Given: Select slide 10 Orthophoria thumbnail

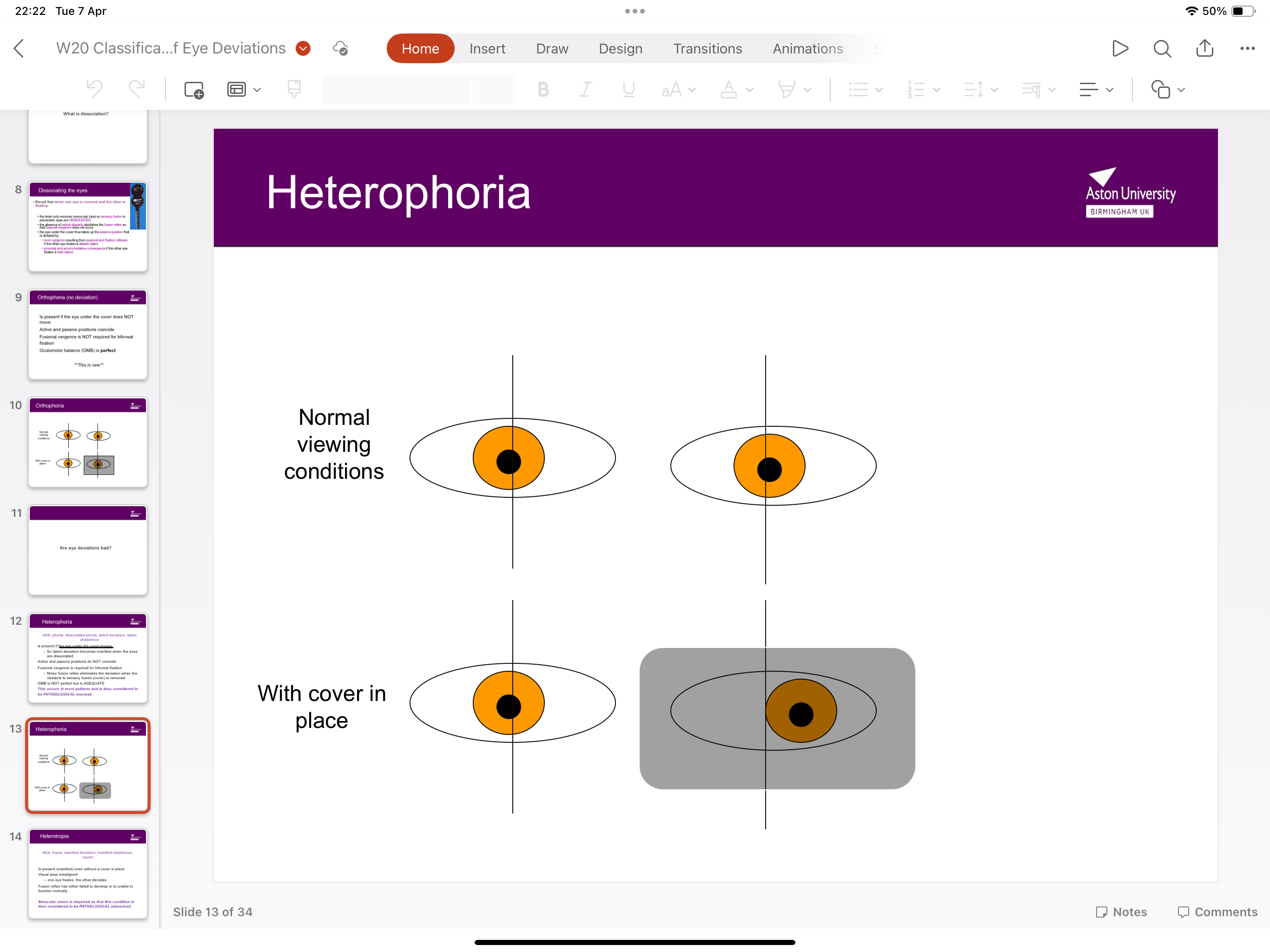Looking at the screenshot, I should pos(88,442).
